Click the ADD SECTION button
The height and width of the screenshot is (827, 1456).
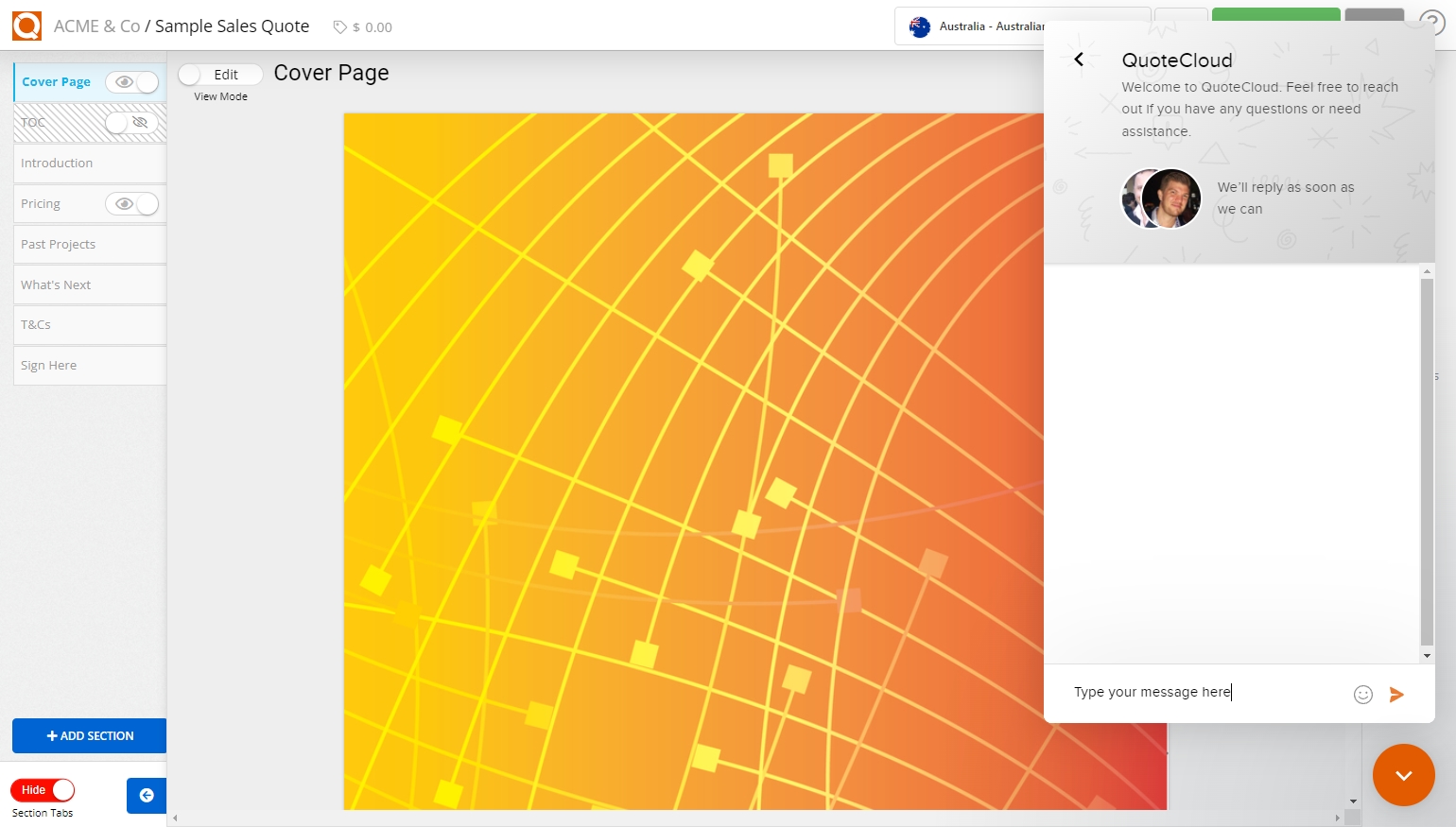point(90,736)
